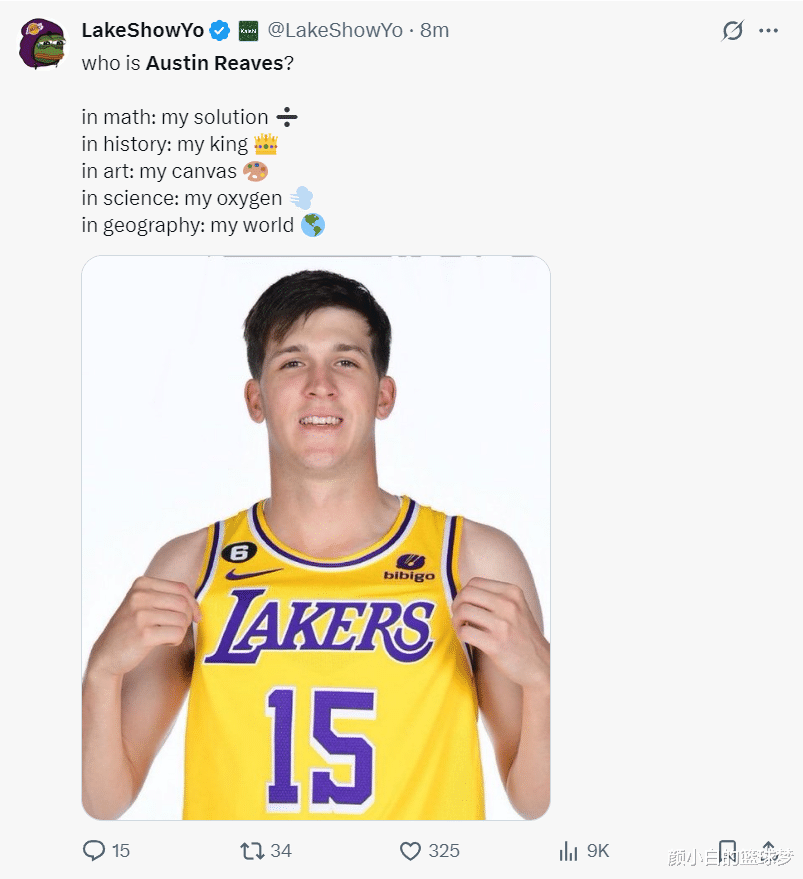Open the @LakeShowYo handle link
This screenshot has height=879, width=803.
pos(335,31)
